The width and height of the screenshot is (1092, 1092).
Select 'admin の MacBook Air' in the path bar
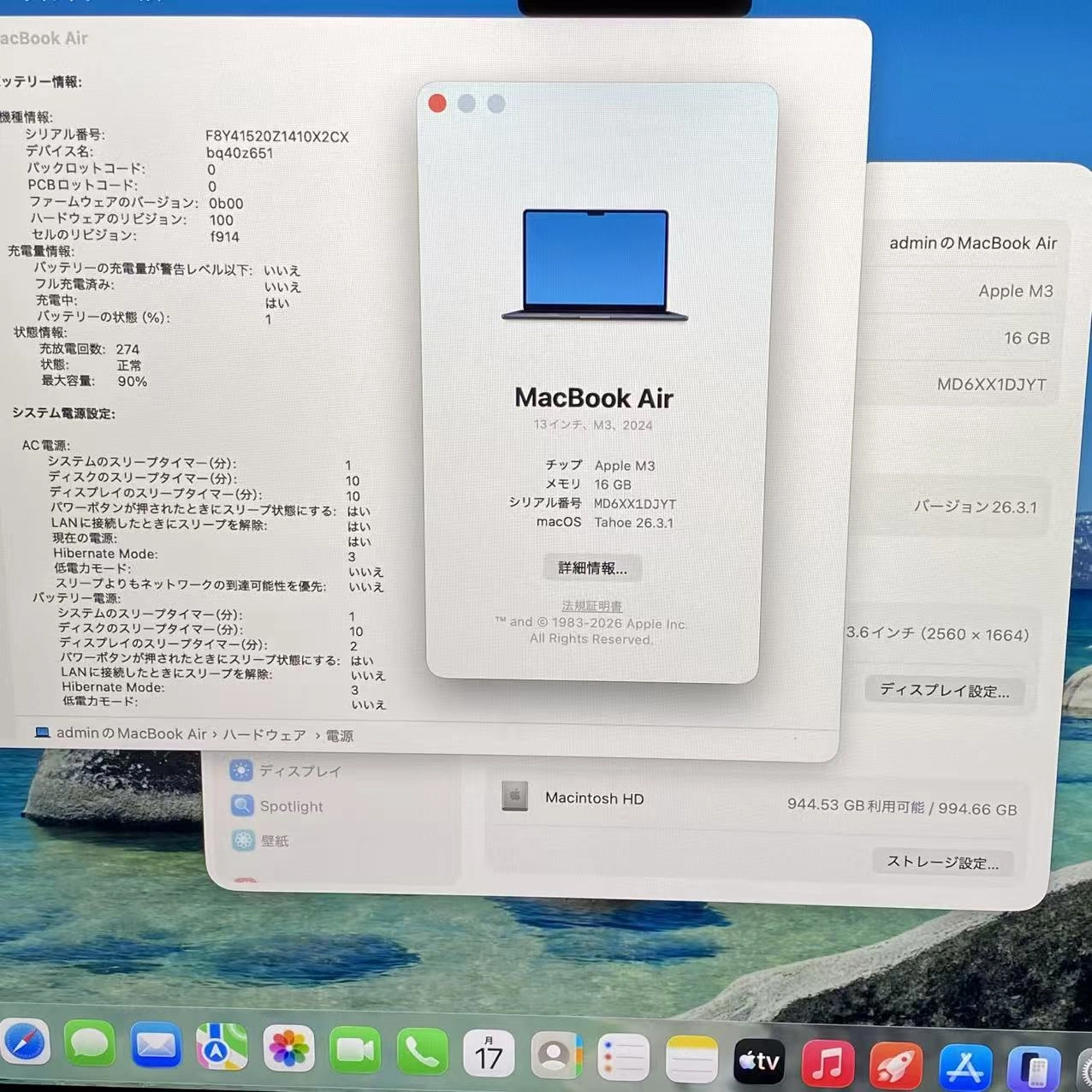click(x=132, y=733)
